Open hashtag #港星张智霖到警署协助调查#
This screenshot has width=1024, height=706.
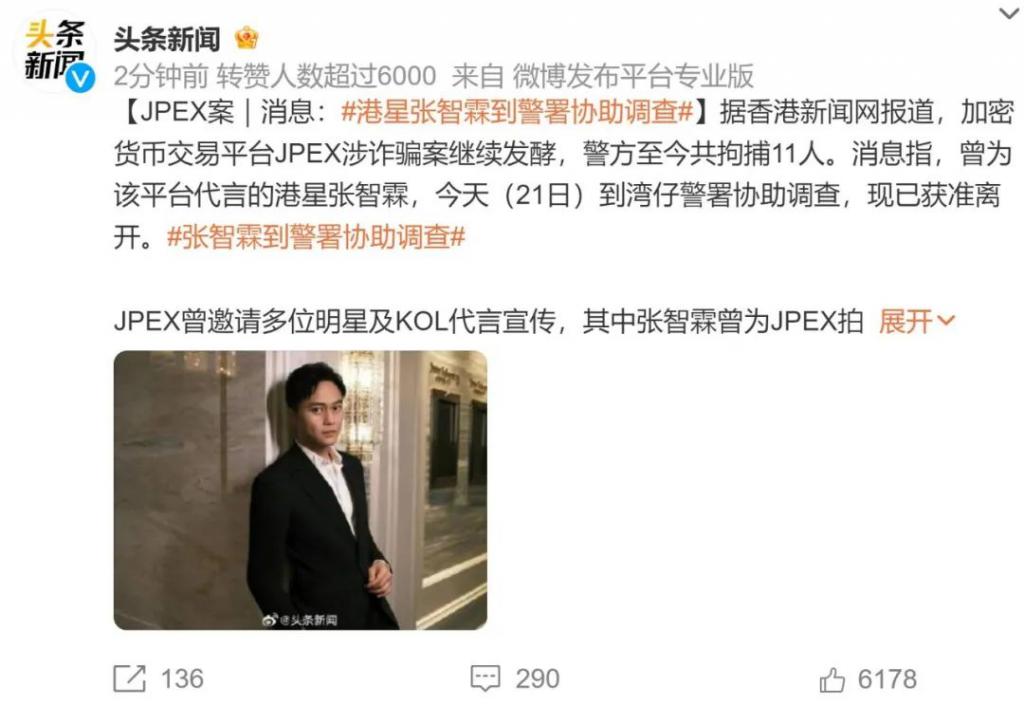pyautogui.click(x=517, y=112)
